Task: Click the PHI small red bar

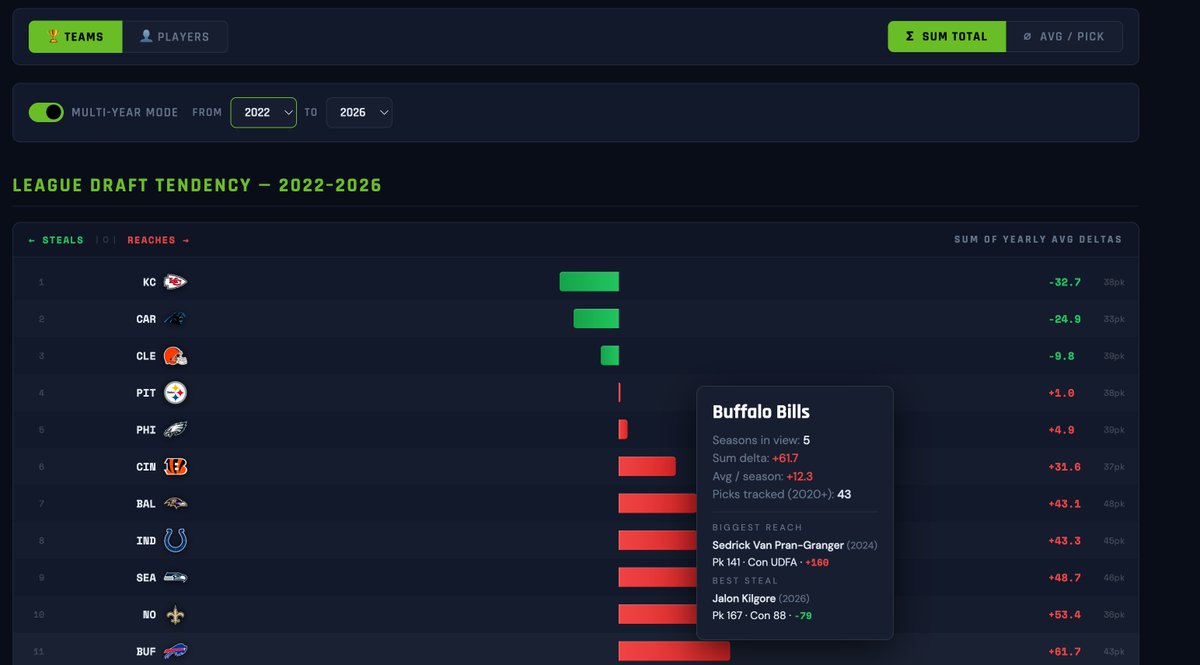Action: 623,430
